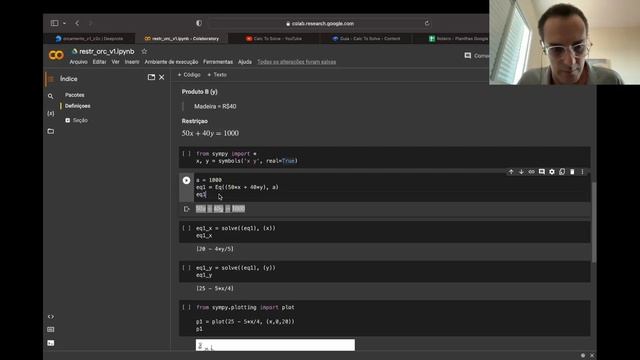Run the sympy.plotting plot cell
The width and height of the screenshot is (640, 360).
[186, 307]
